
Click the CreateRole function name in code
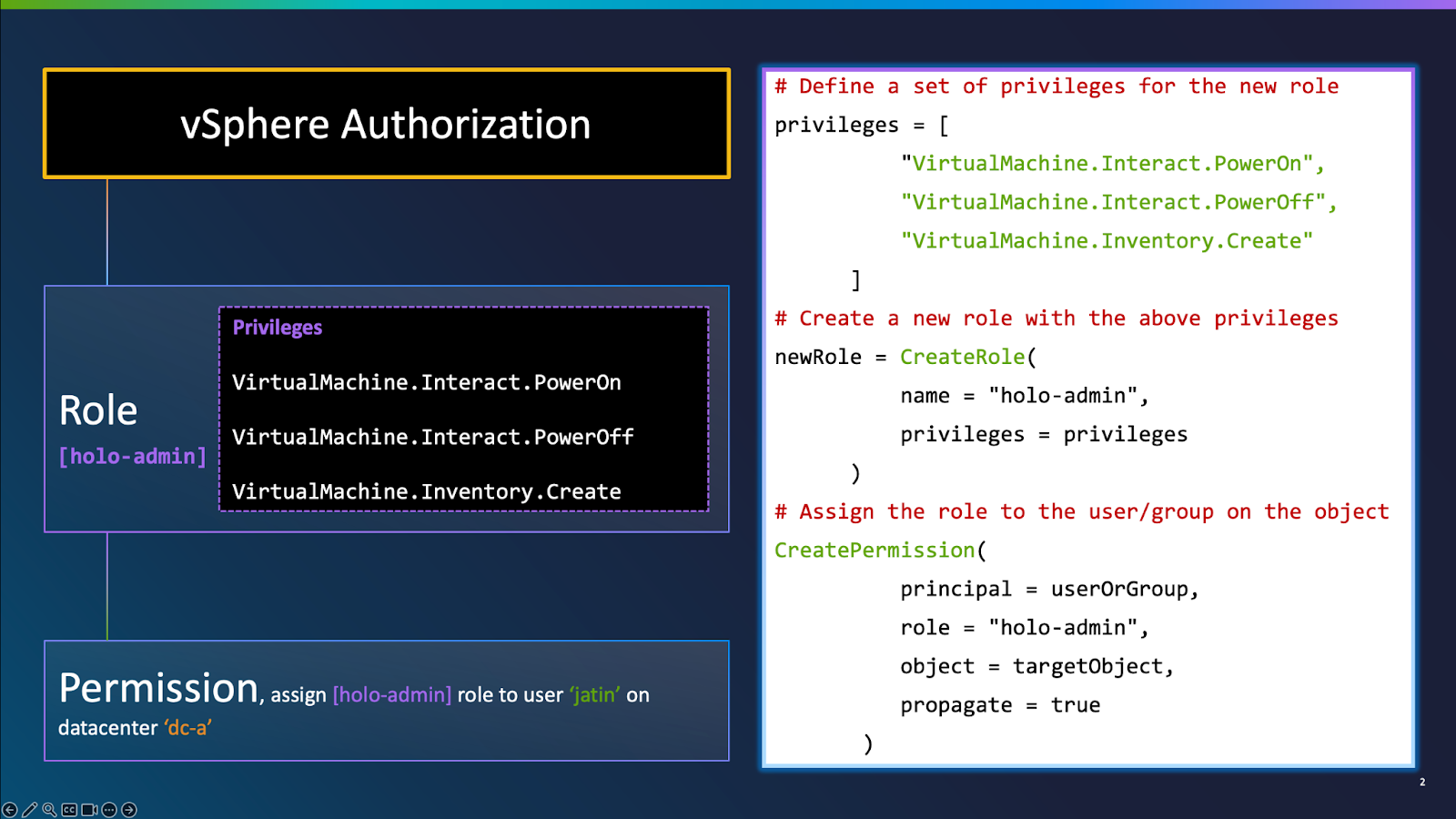coord(961,357)
